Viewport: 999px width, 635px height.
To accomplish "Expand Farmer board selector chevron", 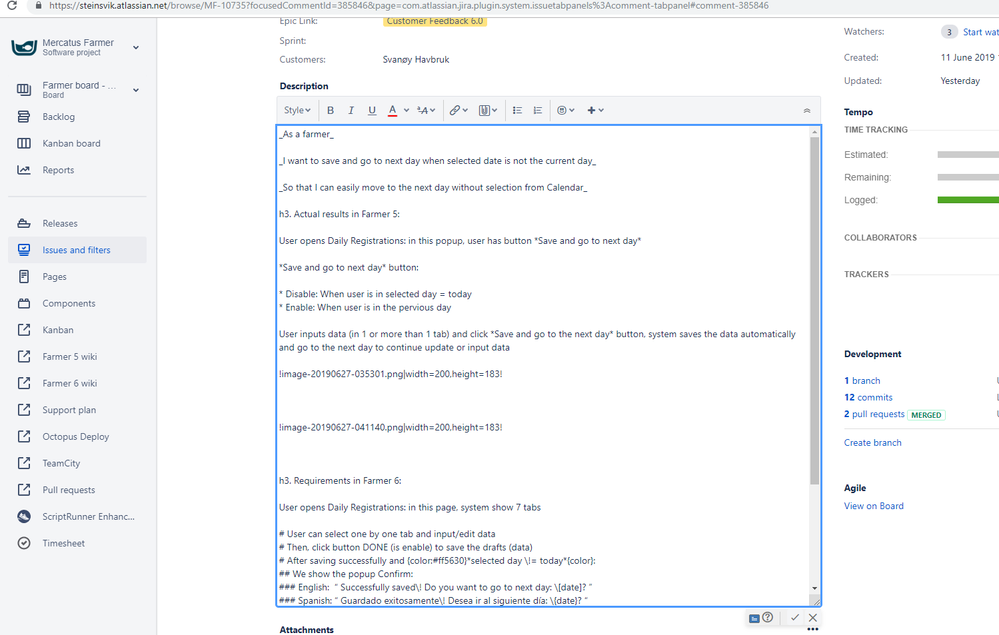I will [136, 90].
